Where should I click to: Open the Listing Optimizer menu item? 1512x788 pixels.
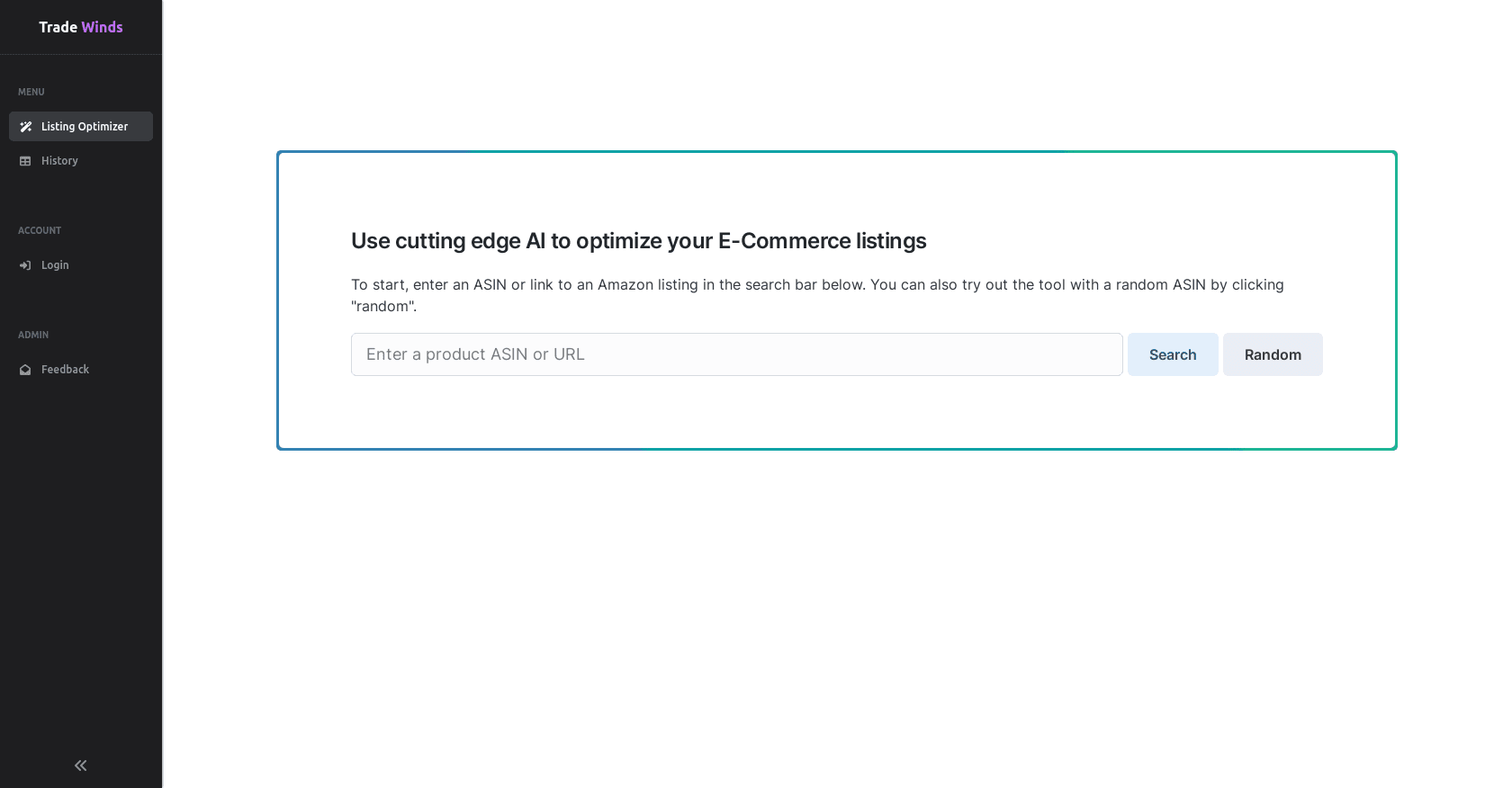point(81,127)
